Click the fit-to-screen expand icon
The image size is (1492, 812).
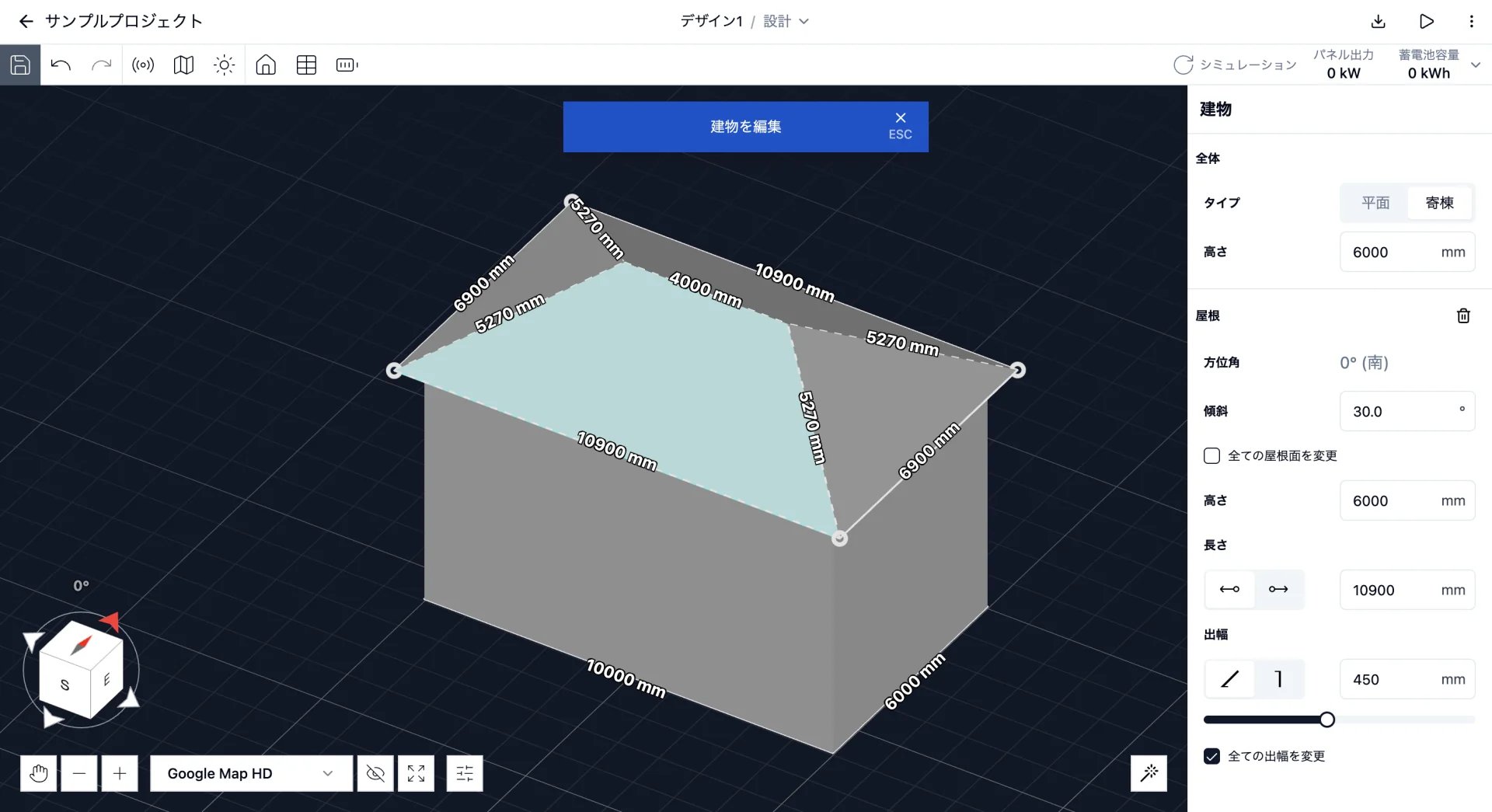pos(416,773)
